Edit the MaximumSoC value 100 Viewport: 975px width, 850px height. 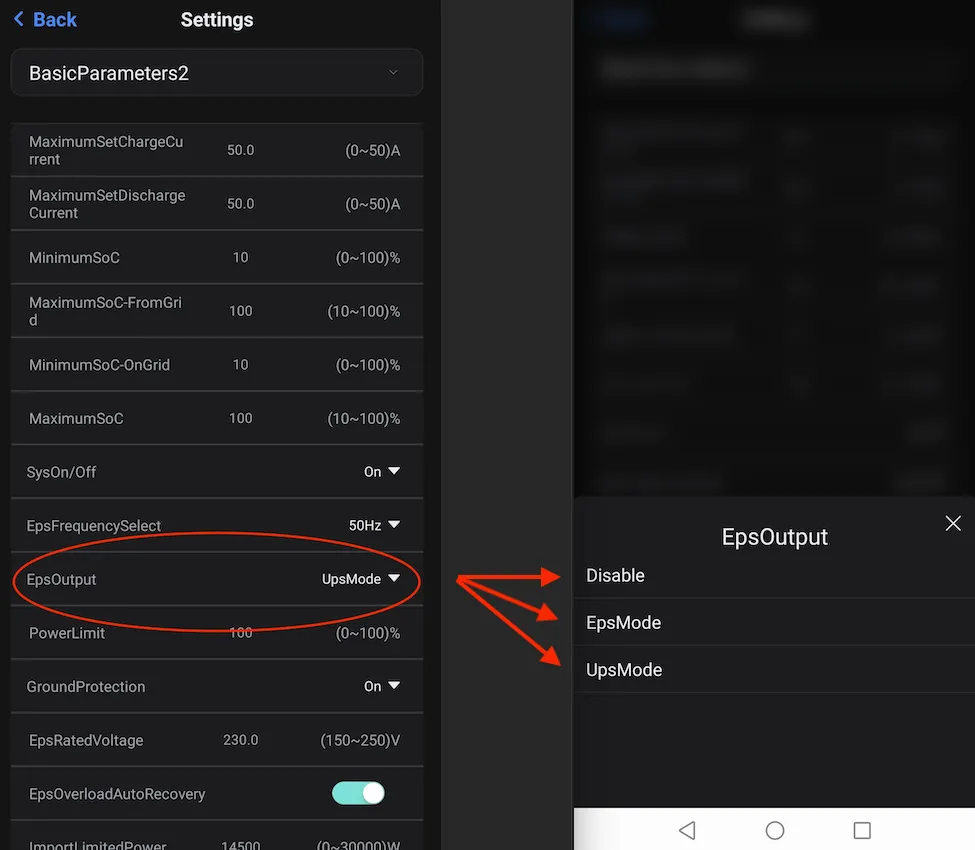pyautogui.click(x=241, y=418)
